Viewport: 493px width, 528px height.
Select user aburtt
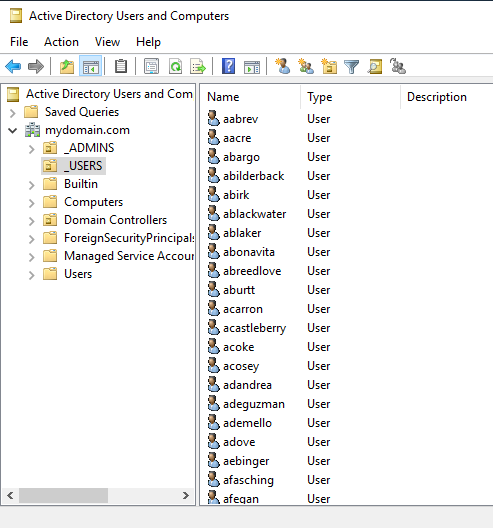click(x=239, y=290)
